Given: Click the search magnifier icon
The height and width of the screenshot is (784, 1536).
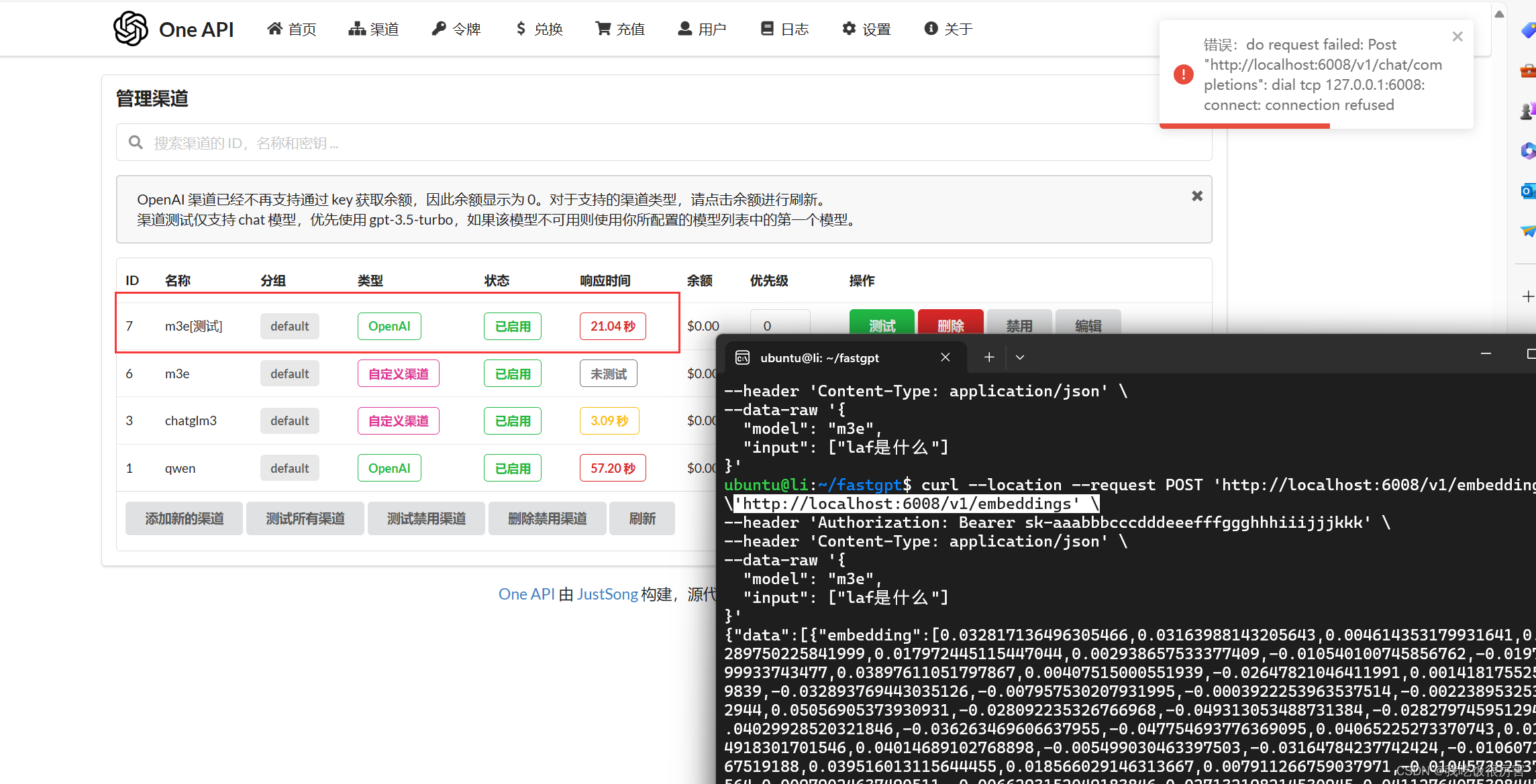Looking at the screenshot, I should click(136, 143).
